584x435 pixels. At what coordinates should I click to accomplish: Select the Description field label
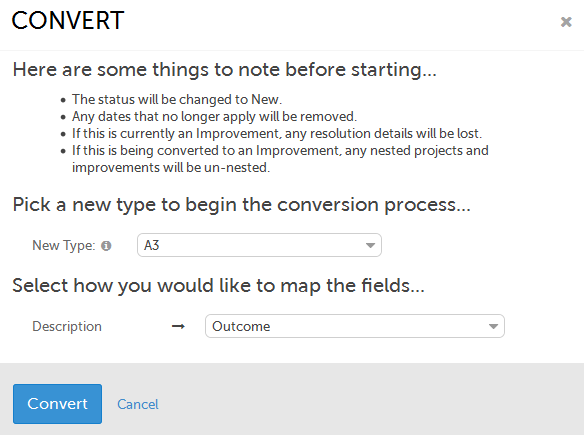point(67,326)
